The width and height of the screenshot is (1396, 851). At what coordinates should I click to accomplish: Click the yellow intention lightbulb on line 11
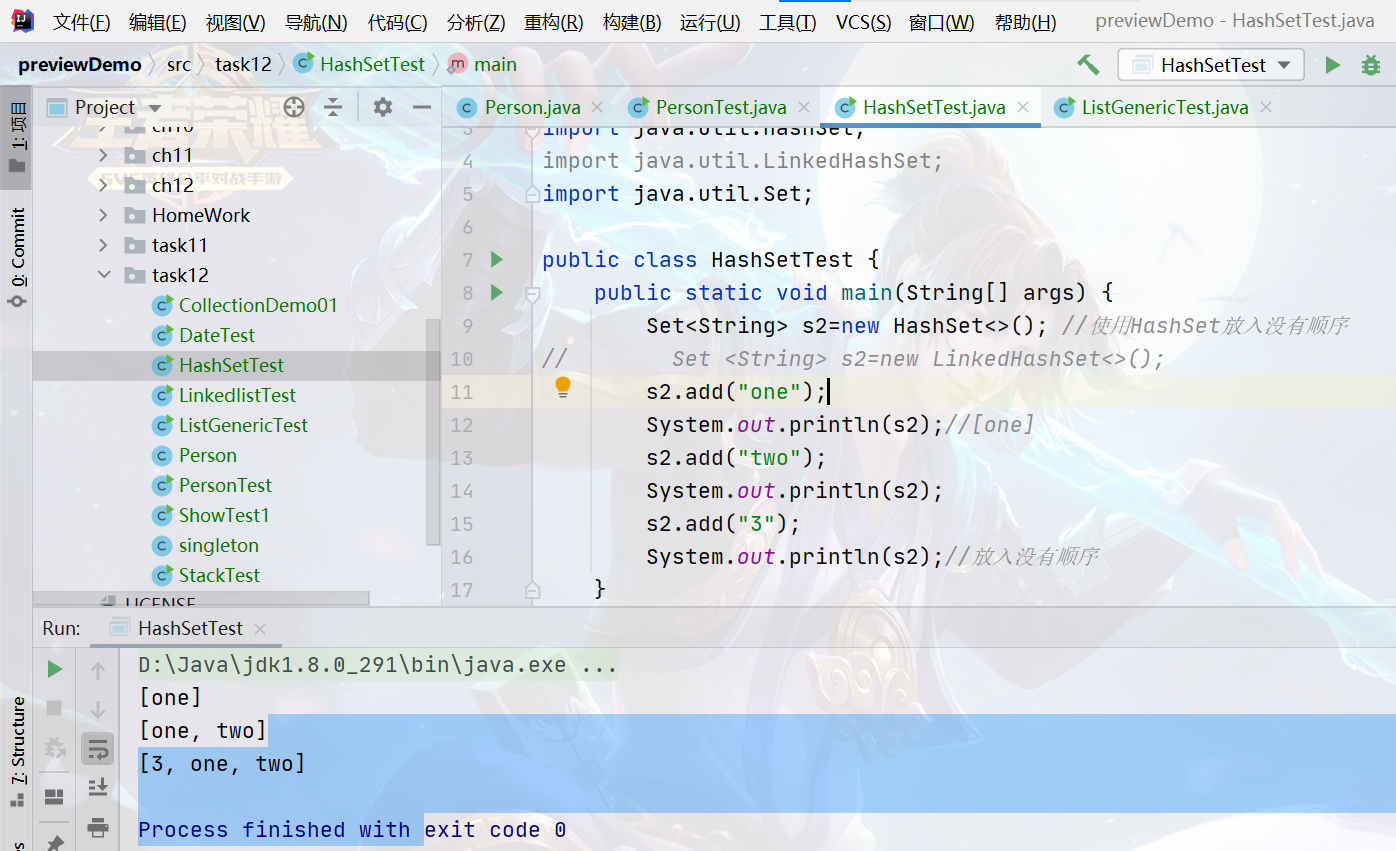563,388
